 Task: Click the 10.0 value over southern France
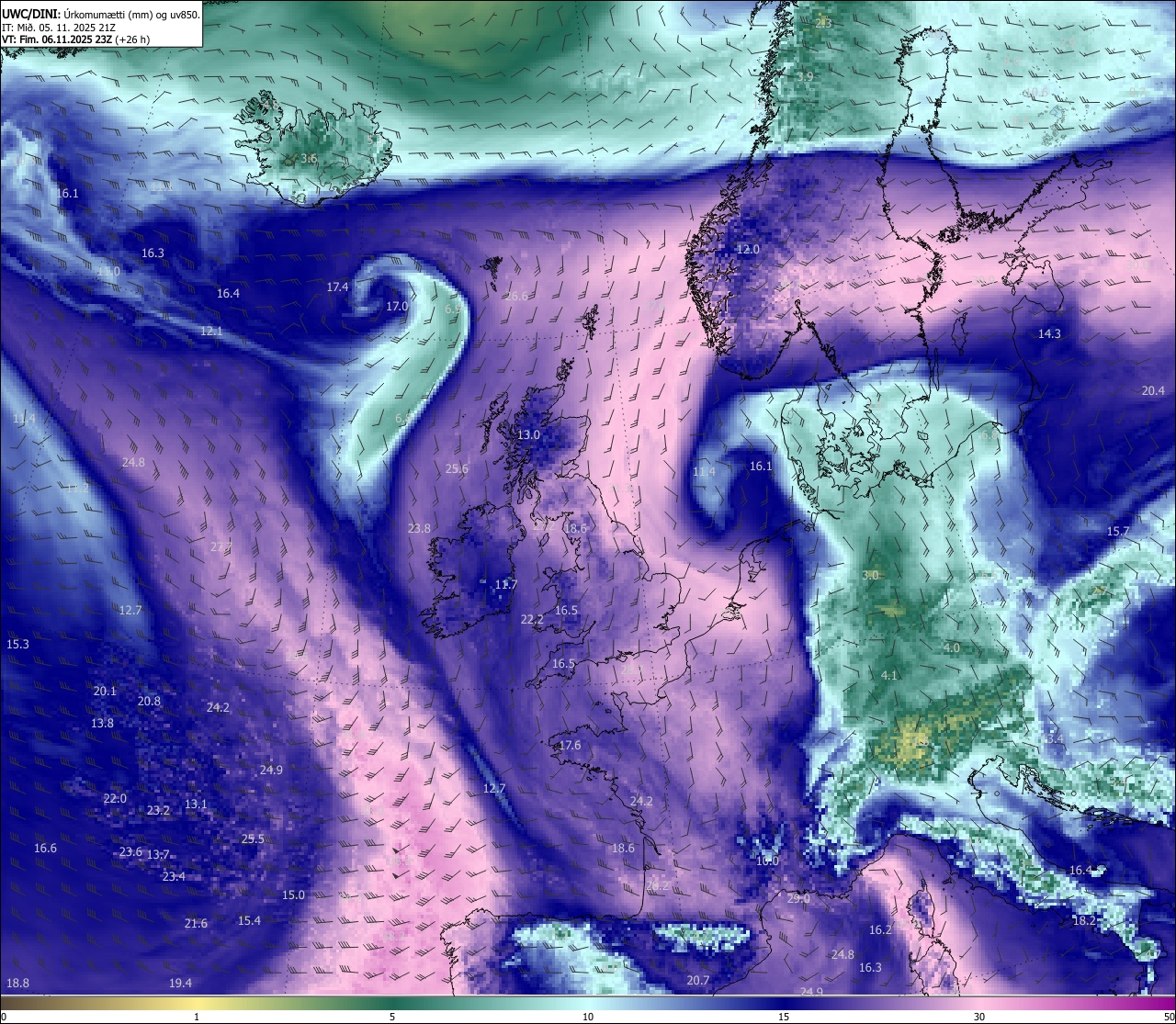767,861
